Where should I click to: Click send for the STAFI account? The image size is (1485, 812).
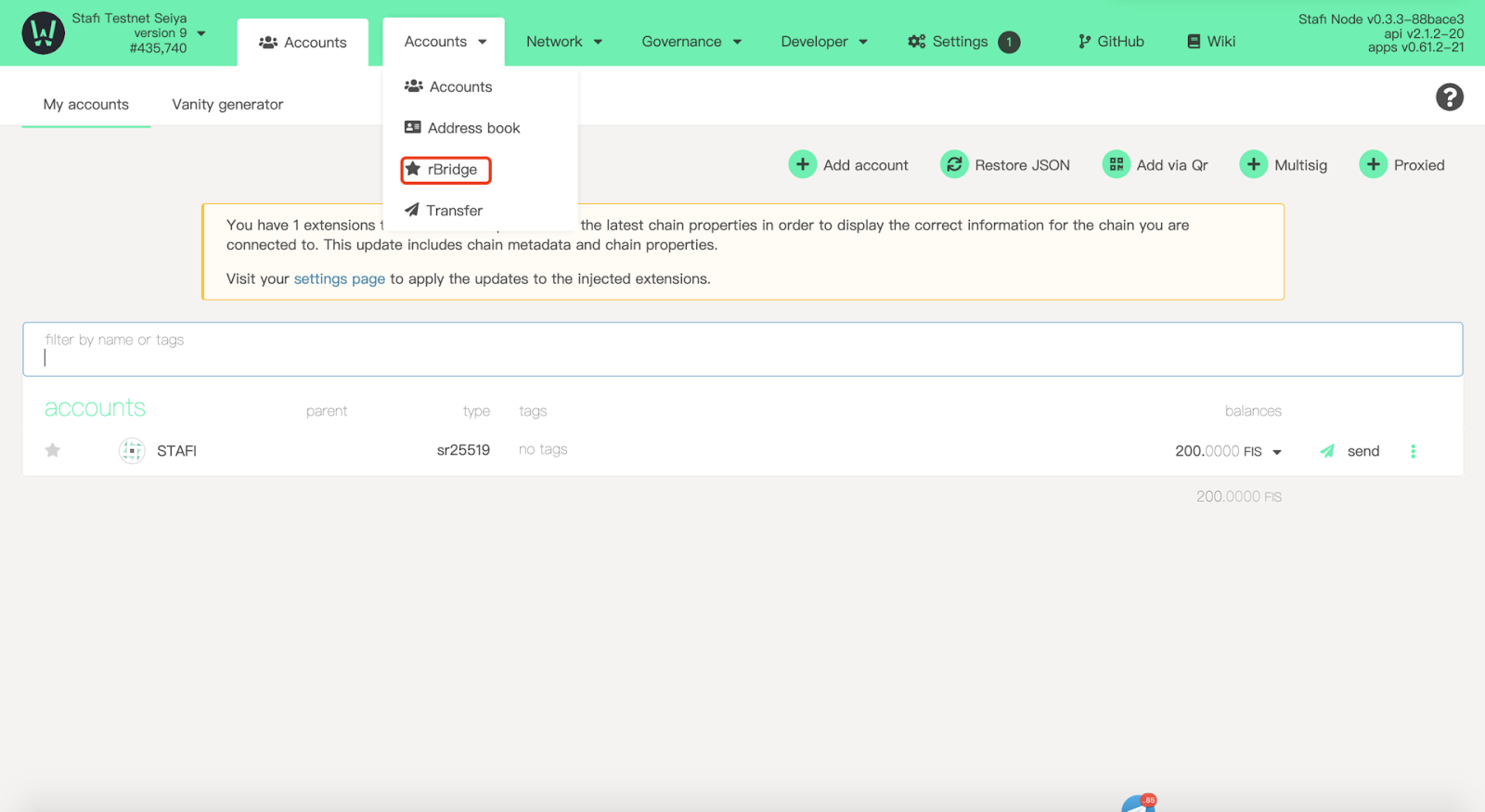point(1363,451)
